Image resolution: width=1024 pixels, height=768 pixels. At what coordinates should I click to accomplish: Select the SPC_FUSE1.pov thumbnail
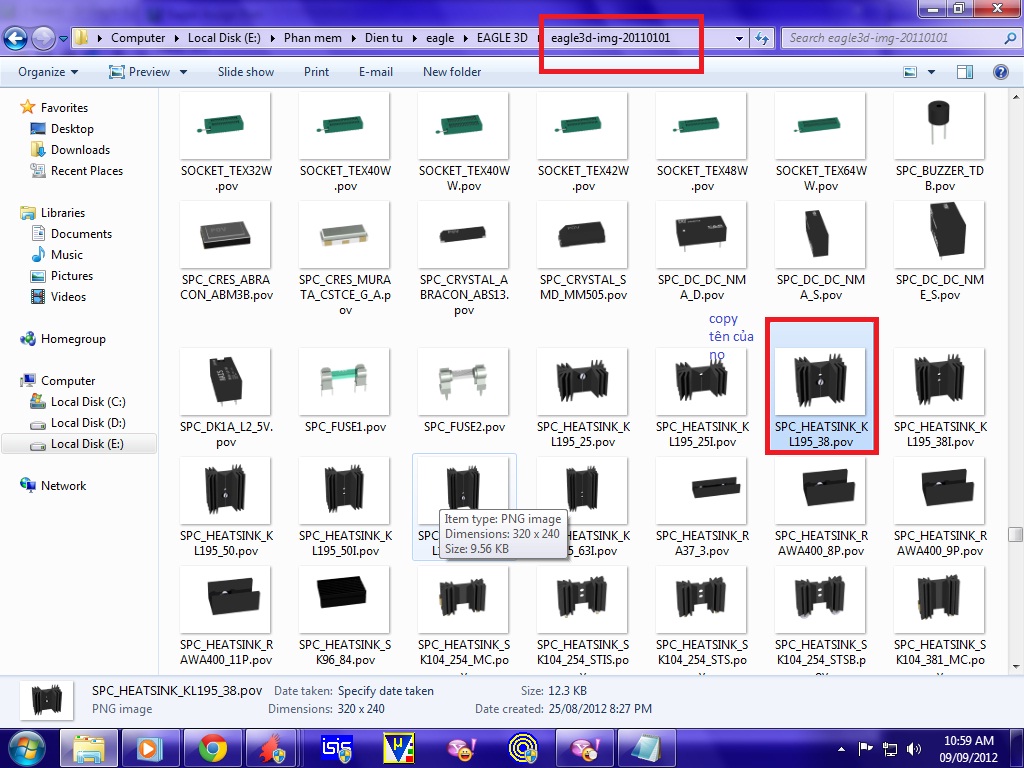(345, 381)
